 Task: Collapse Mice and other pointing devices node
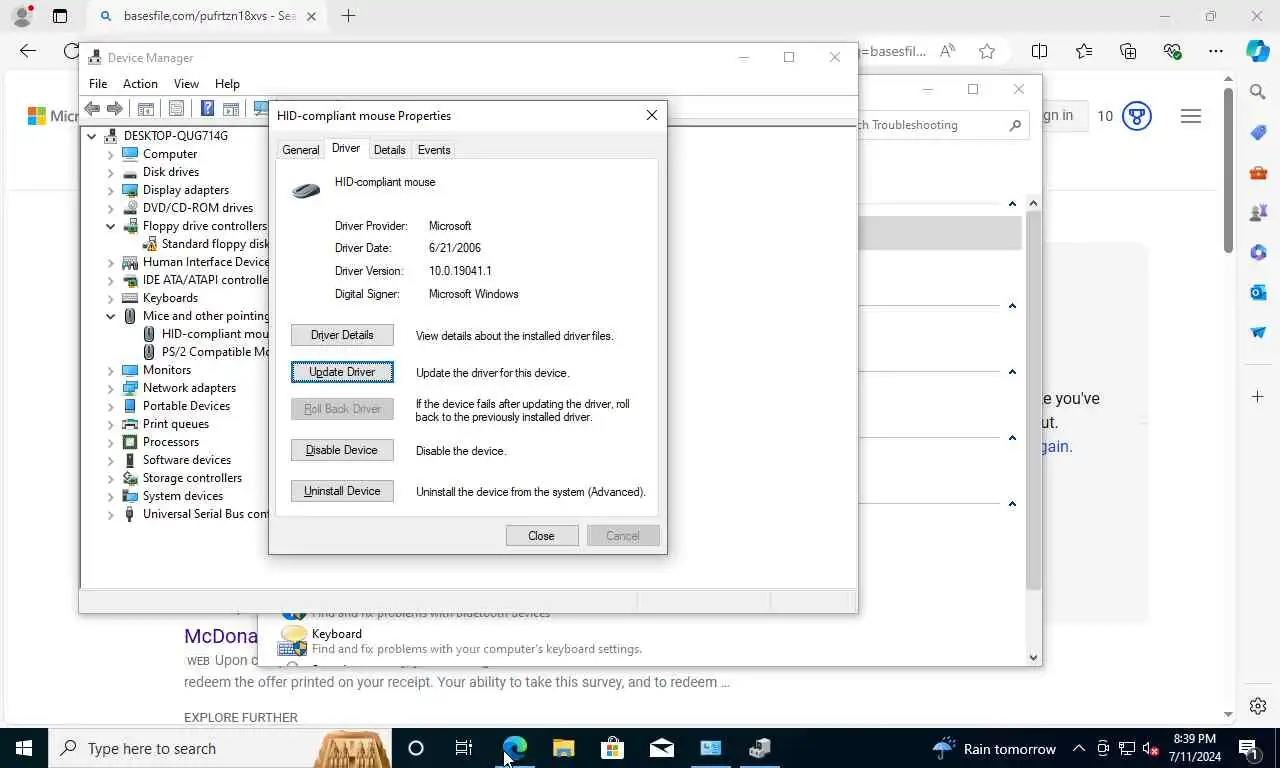[111, 316]
